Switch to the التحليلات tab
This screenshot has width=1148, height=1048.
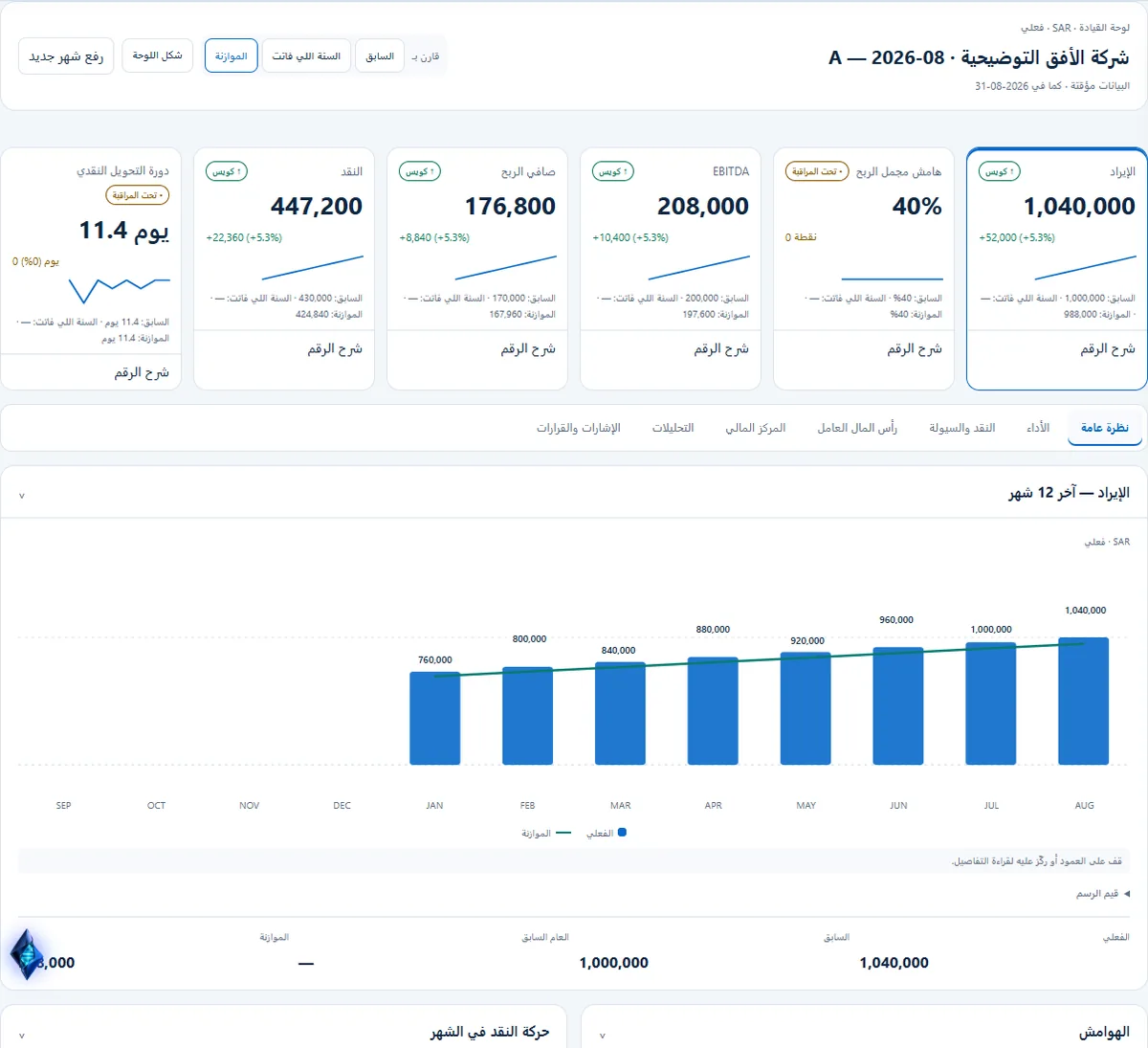[x=673, y=428]
